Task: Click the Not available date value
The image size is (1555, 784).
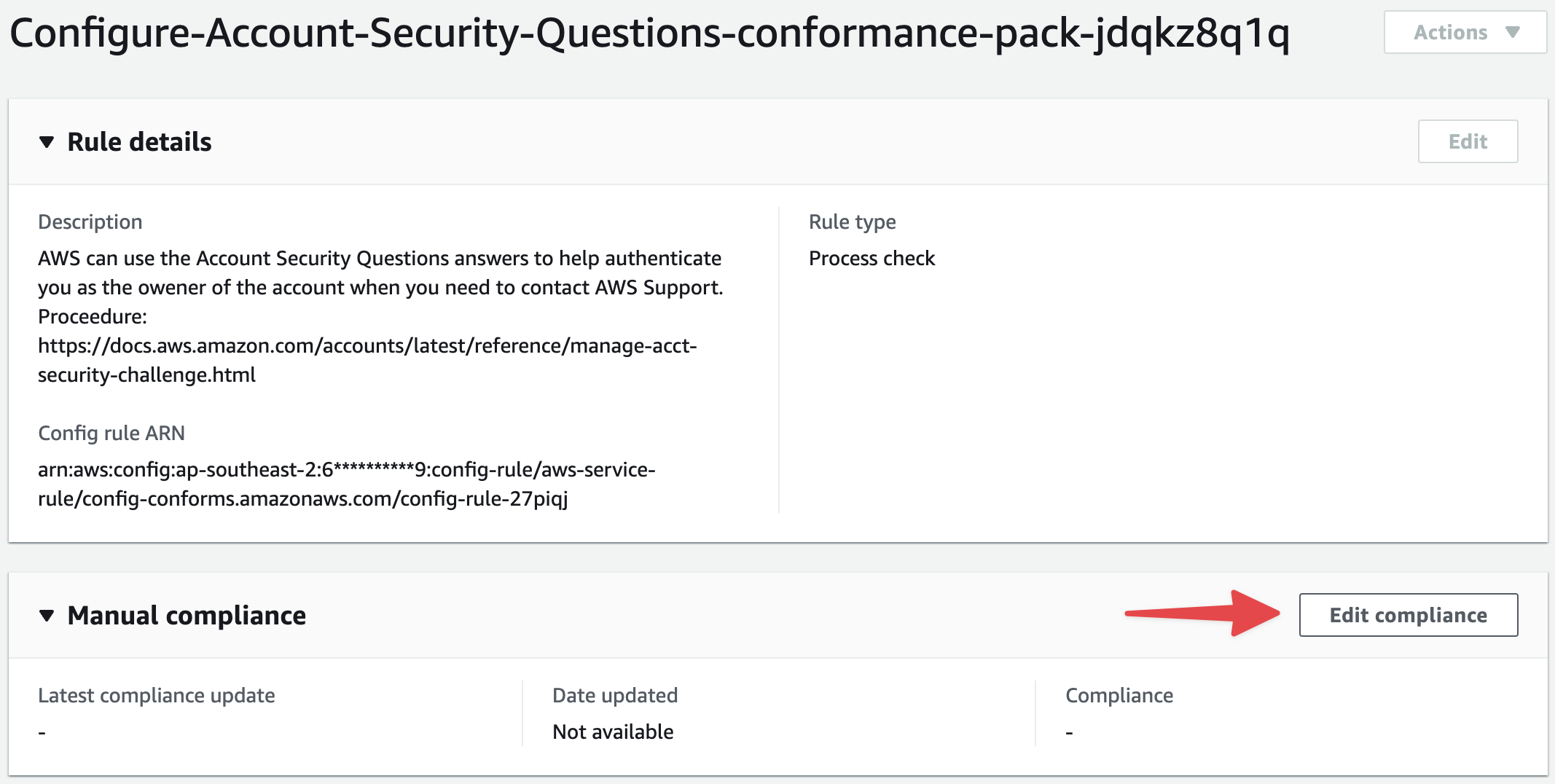Action: (x=613, y=732)
